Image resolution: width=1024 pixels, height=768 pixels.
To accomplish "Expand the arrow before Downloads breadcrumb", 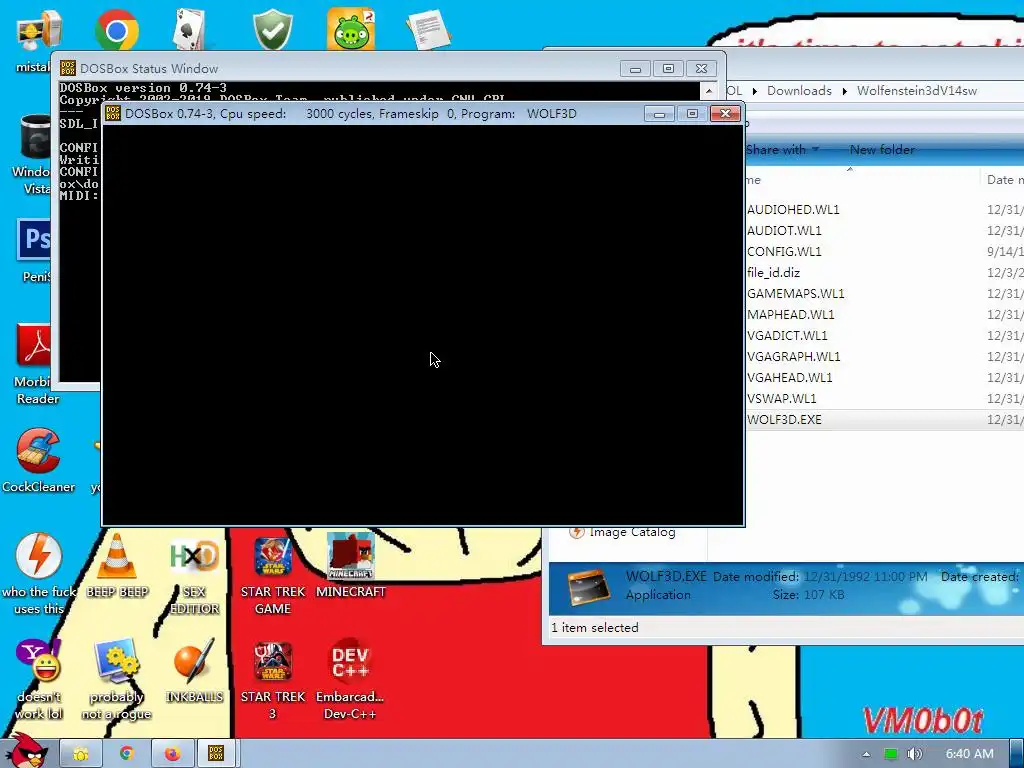I will pos(754,91).
